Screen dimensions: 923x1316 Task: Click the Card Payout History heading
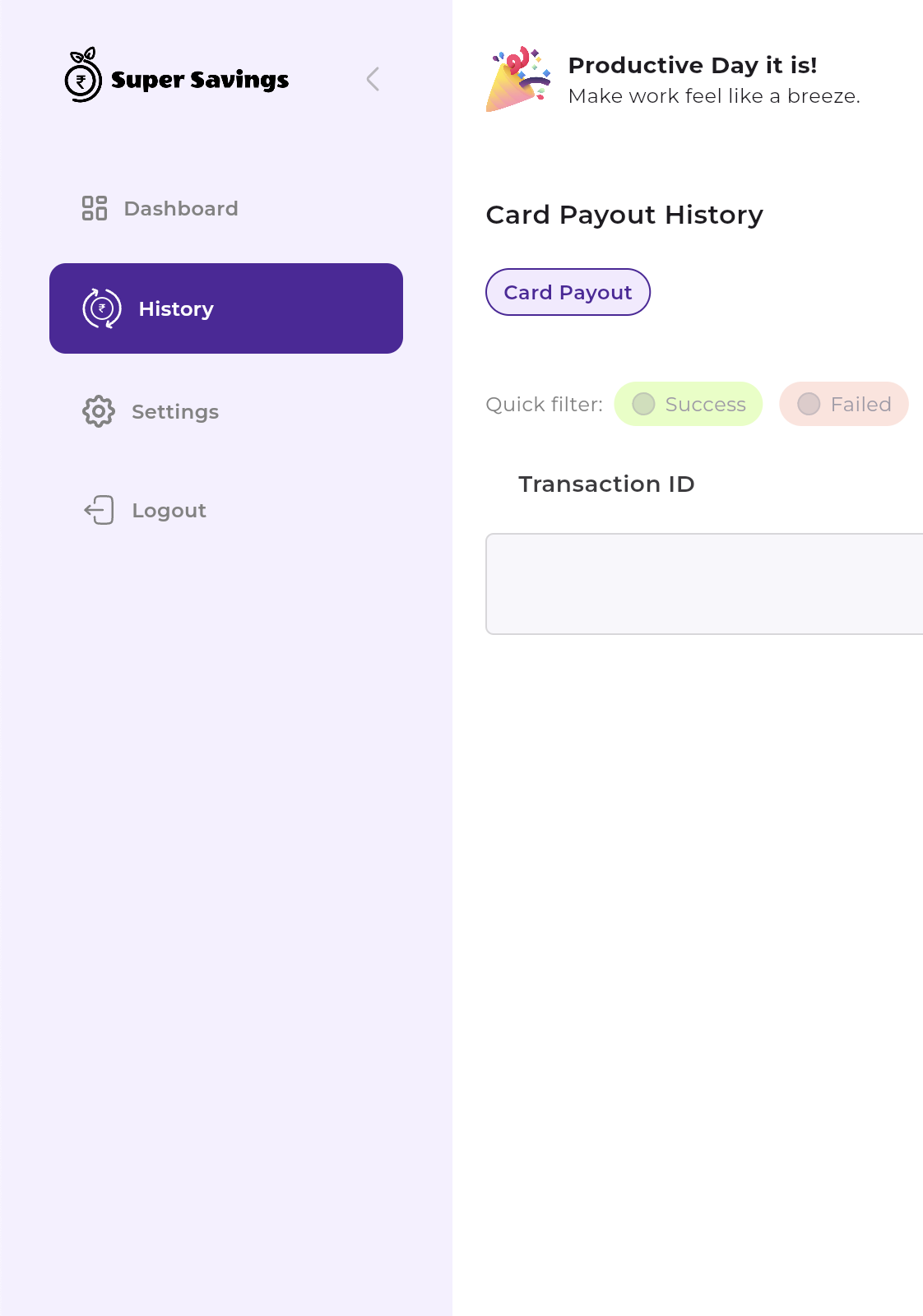624,215
